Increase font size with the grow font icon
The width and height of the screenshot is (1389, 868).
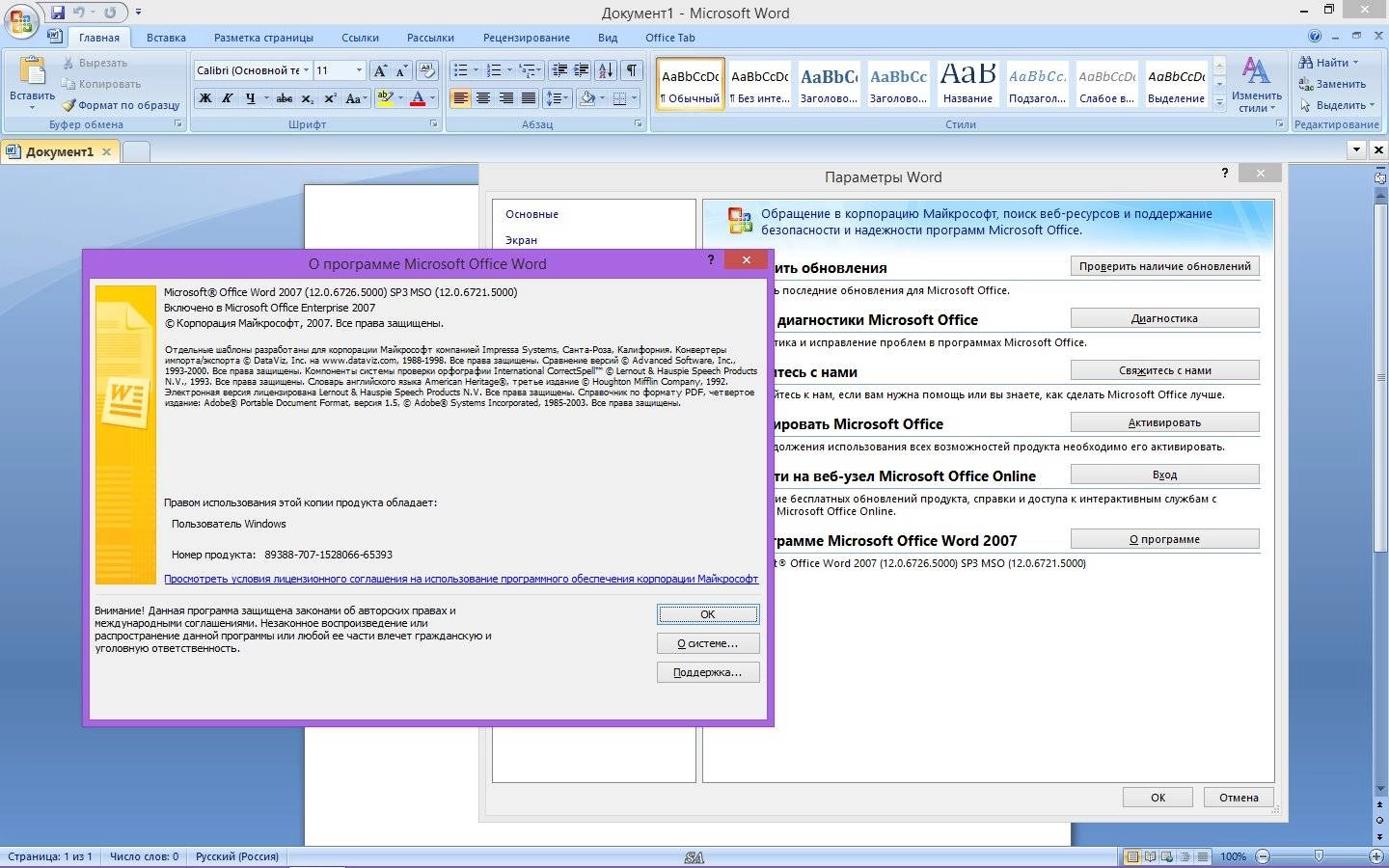(380, 70)
